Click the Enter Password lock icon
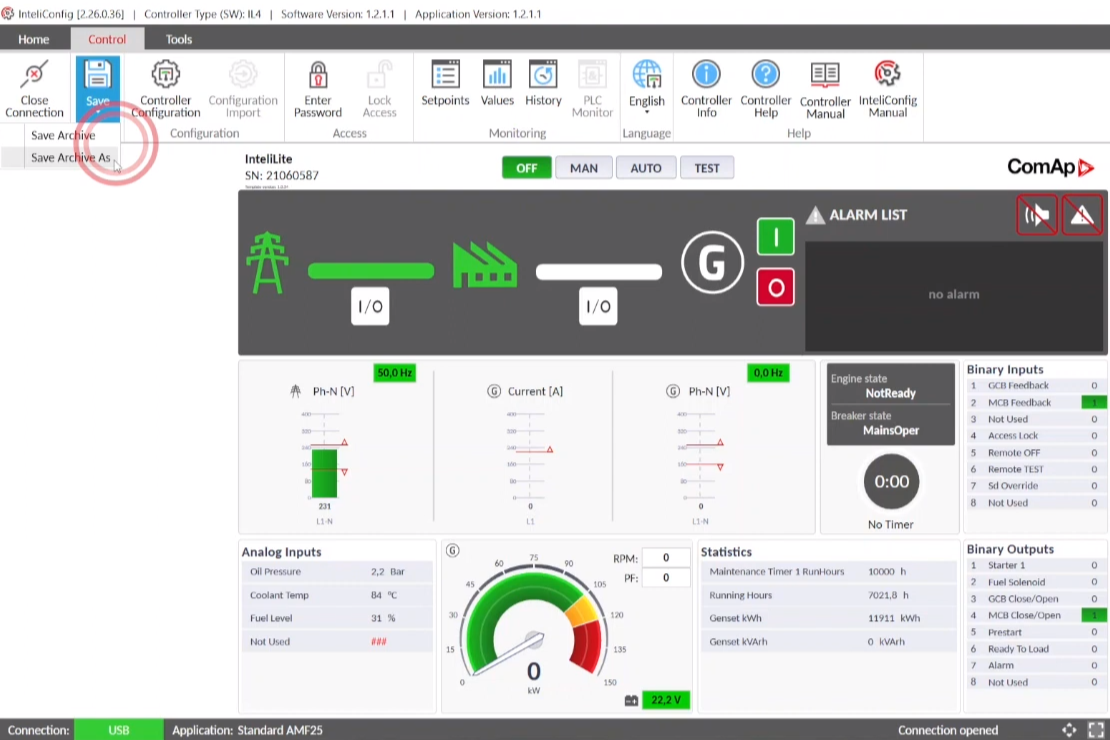Screen dimensions: 1110x740 [x=318, y=76]
